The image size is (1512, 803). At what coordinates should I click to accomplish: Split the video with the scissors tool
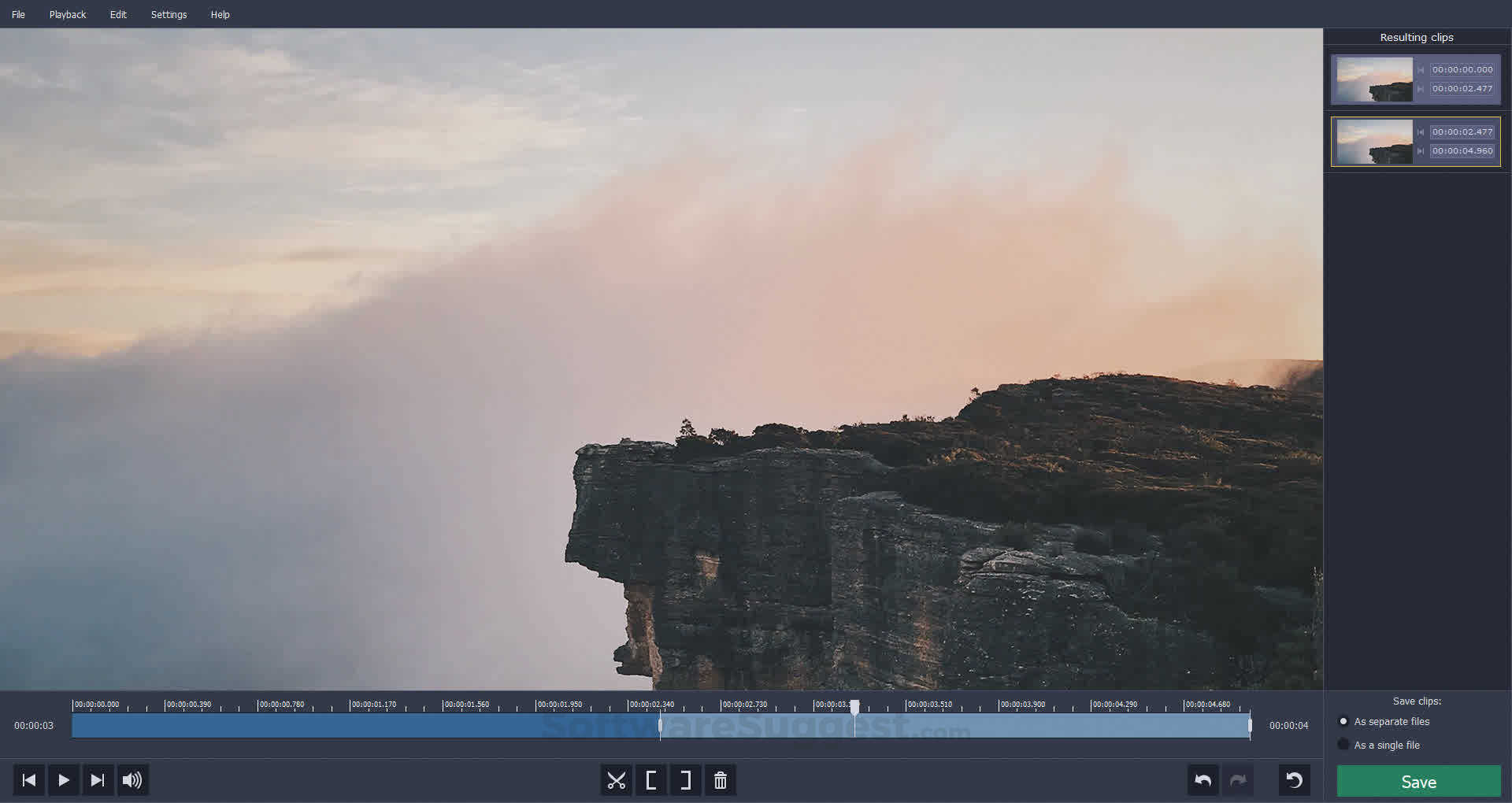point(617,780)
